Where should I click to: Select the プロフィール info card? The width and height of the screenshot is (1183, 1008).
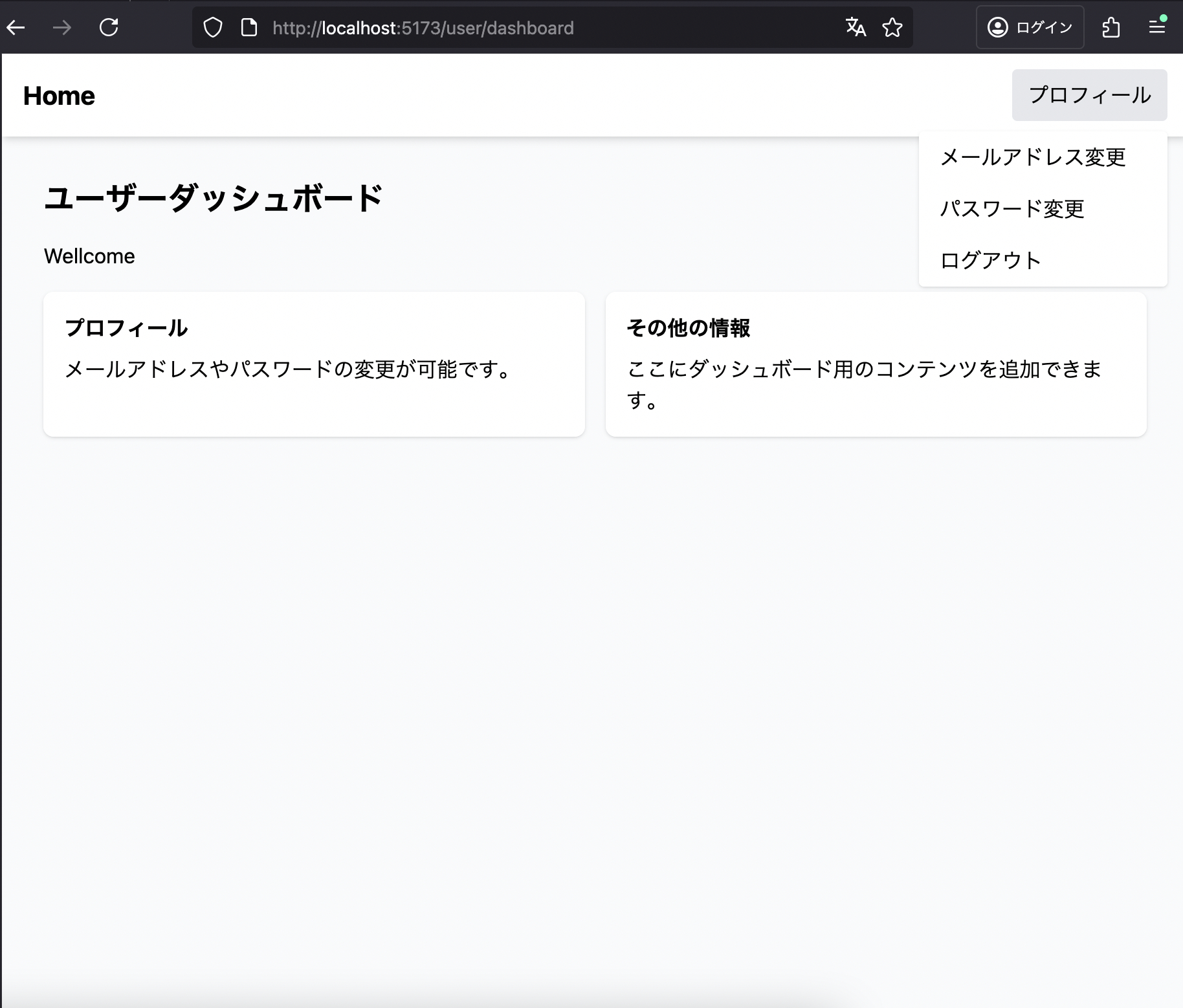pos(315,364)
